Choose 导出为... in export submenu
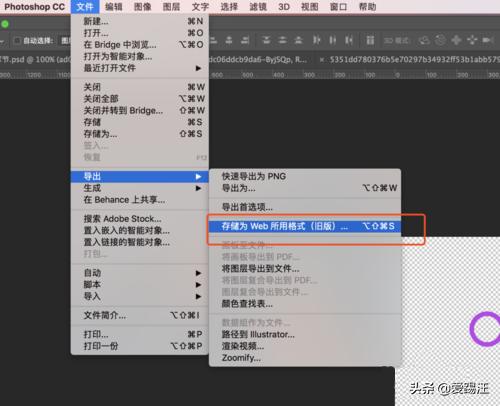 [305, 188]
